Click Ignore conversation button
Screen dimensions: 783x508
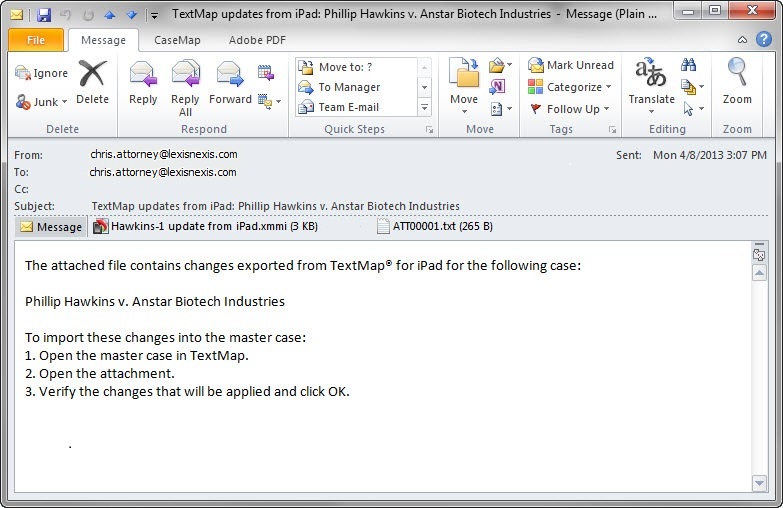(41, 73)
